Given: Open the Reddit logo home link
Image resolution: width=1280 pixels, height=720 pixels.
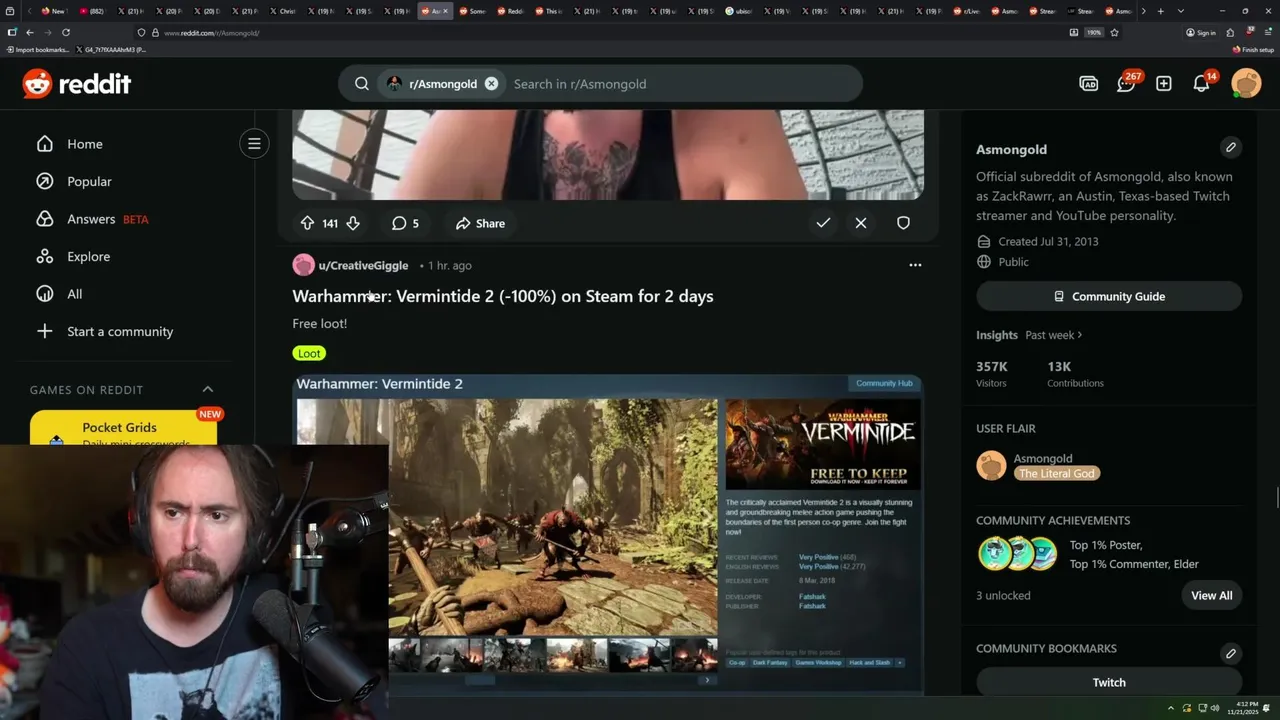Looking at the screenshot, I should point(77,84).
